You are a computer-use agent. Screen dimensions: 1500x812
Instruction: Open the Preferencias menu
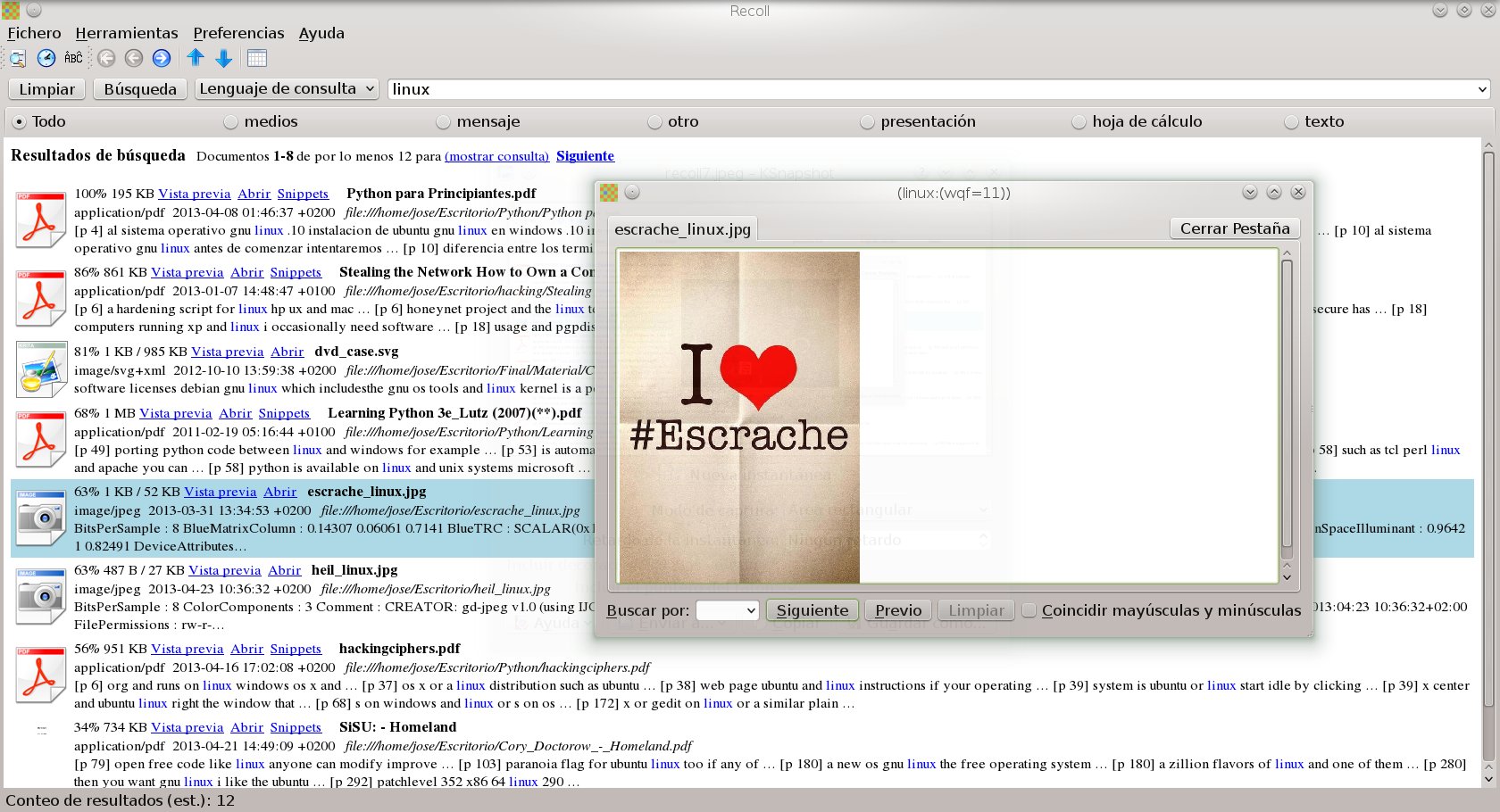pos(238,33)
